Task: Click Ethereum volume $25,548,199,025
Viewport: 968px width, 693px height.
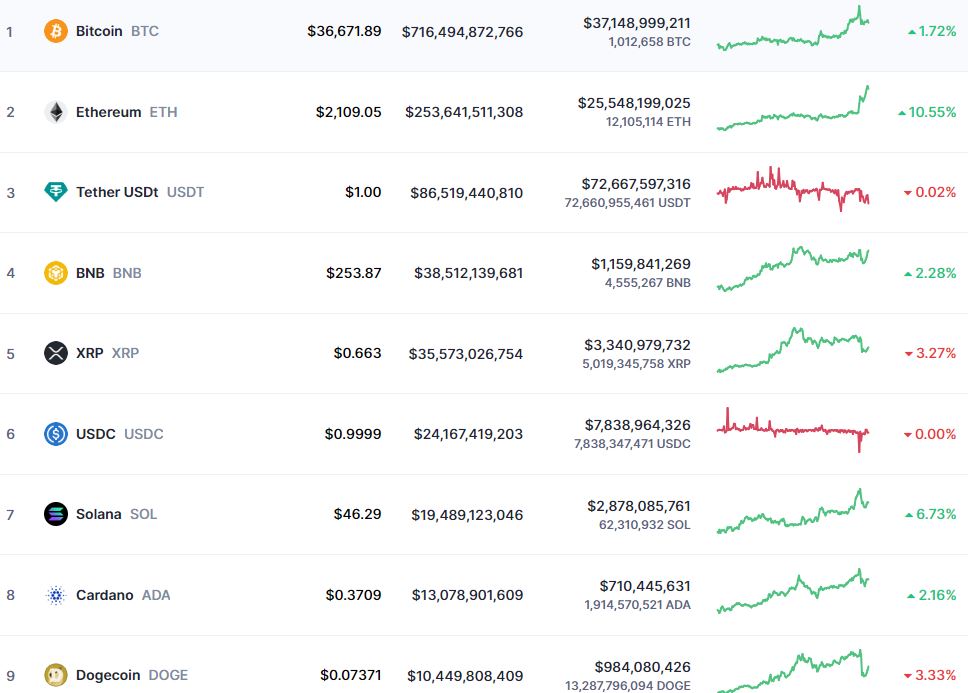Action: pyautogui.click(x=634, y=103)
